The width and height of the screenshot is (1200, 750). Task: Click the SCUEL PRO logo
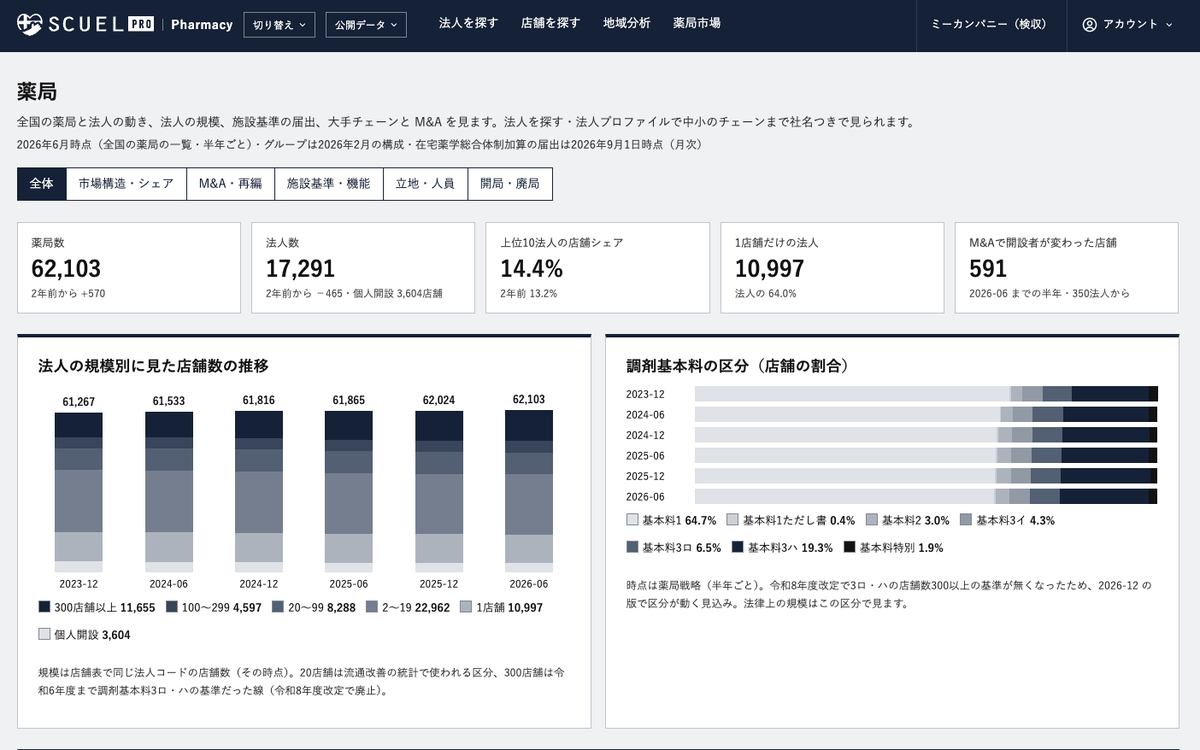coord(86,24)
